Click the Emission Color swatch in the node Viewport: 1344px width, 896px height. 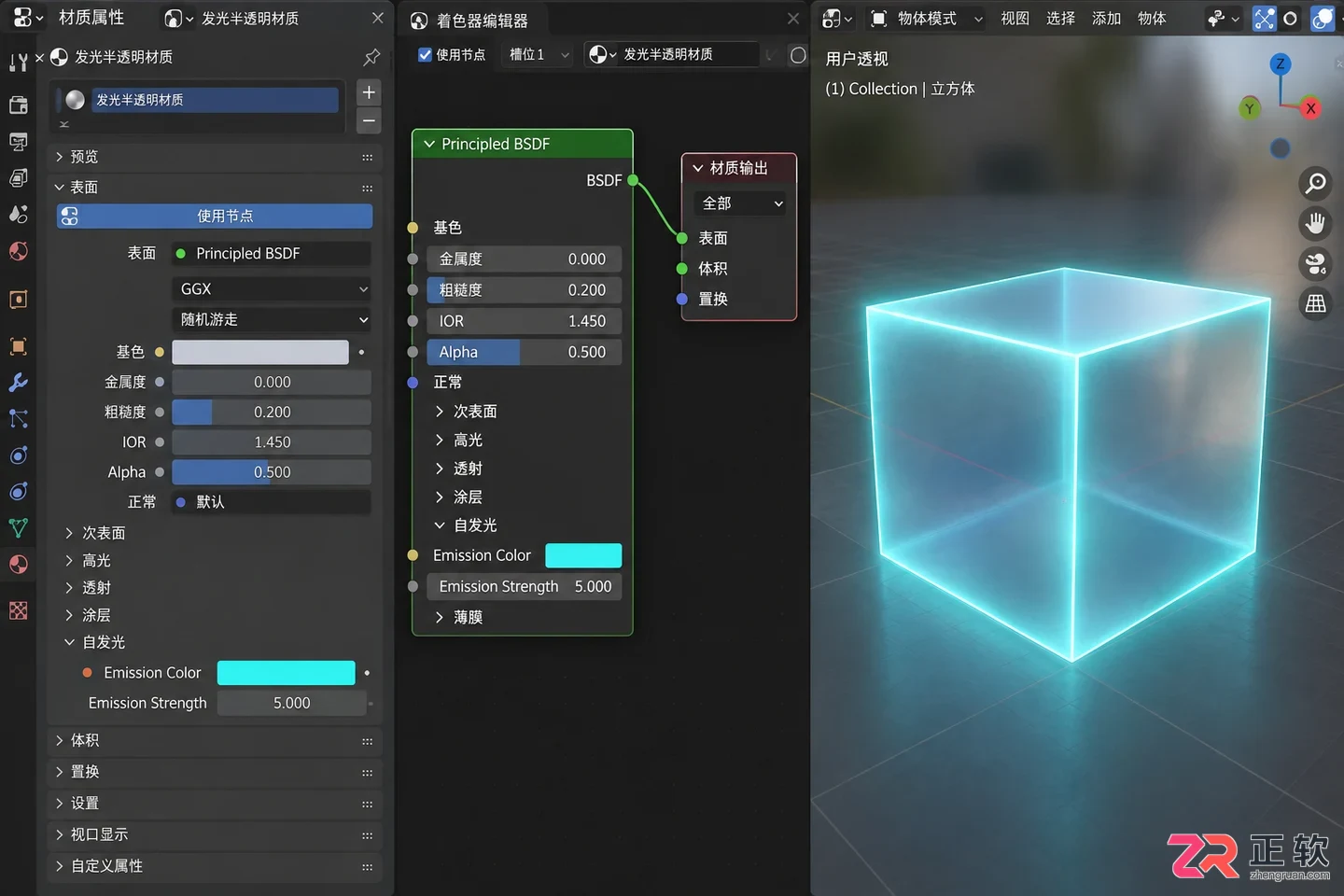point(583,555)
